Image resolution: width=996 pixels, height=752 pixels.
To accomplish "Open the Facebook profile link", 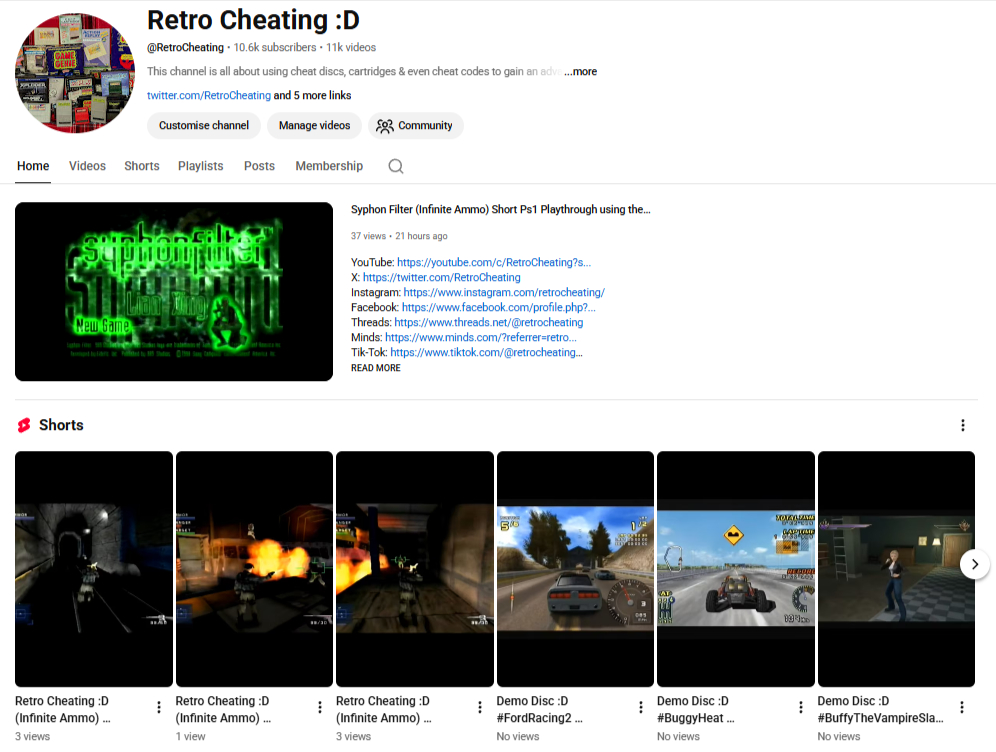I will click(499, 307).
